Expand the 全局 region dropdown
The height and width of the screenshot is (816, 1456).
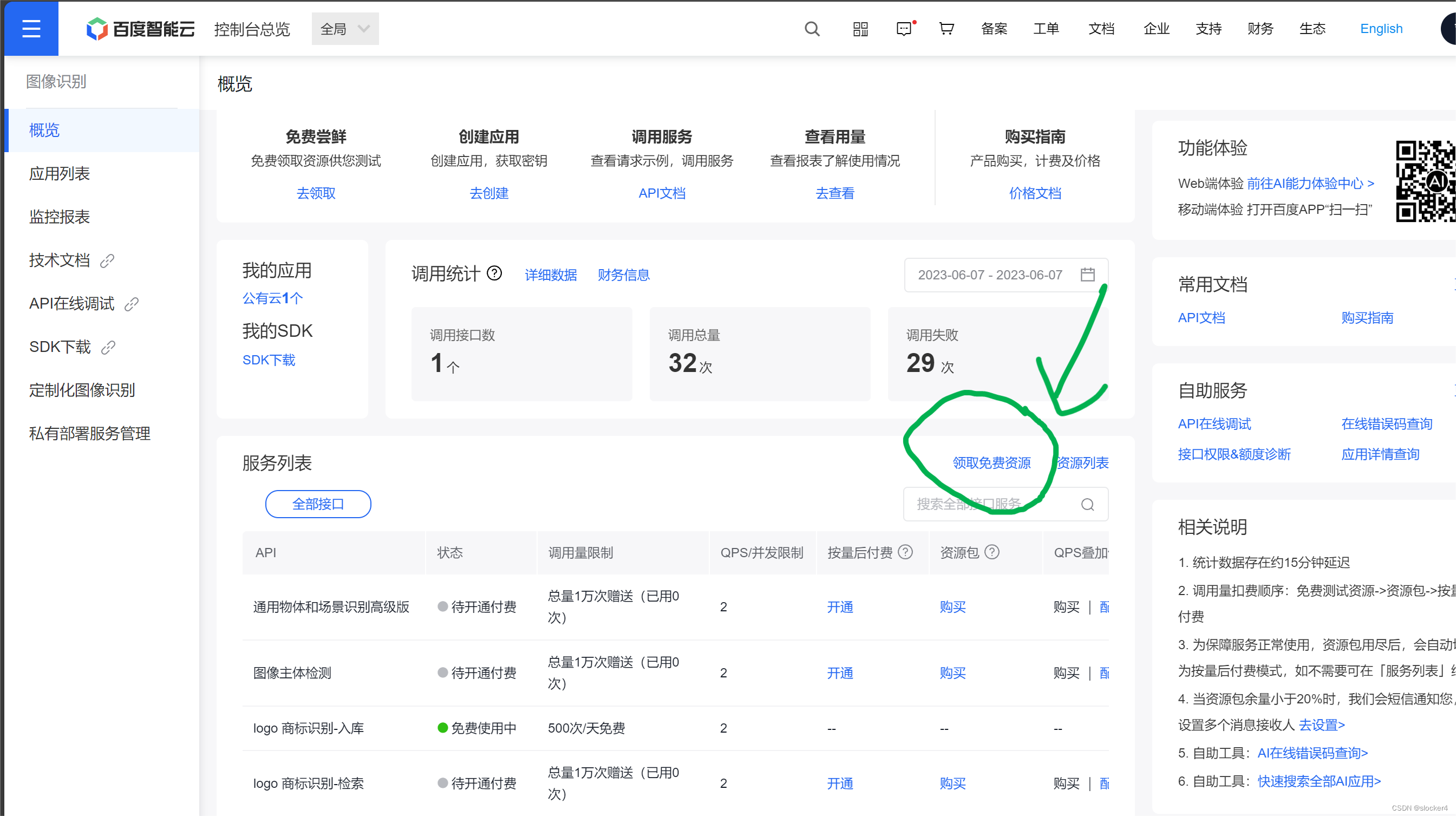tap(345, 28)
